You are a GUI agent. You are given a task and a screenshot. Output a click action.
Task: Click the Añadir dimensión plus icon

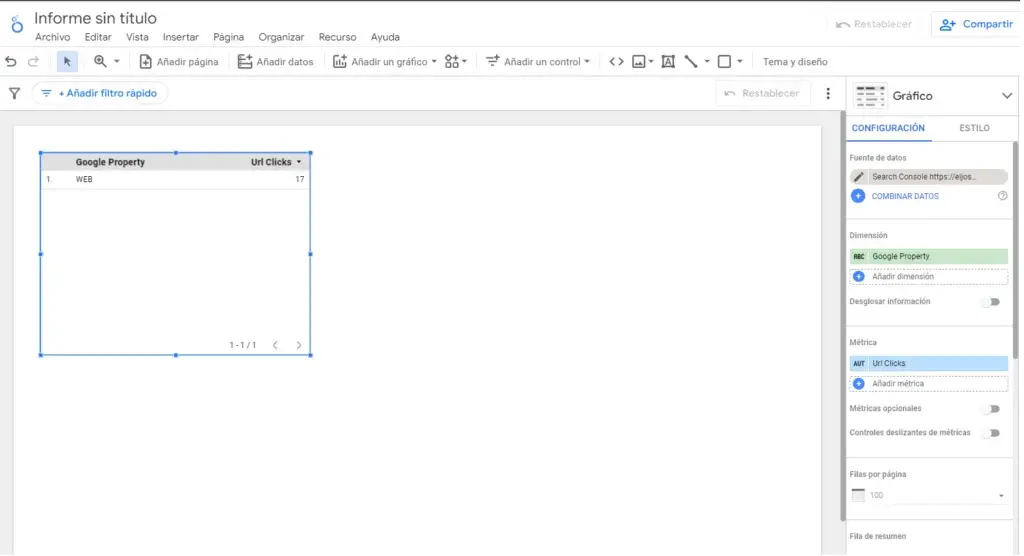(859, 277)
